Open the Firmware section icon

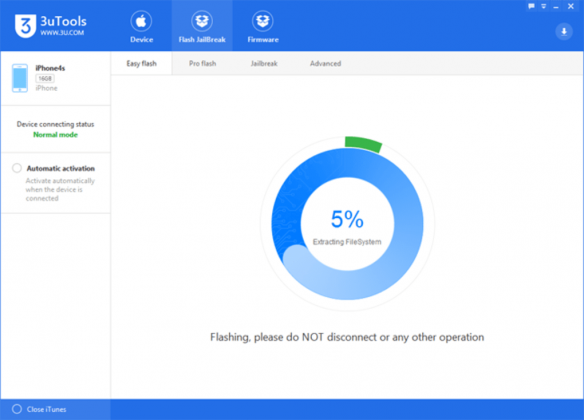[263, 21]
